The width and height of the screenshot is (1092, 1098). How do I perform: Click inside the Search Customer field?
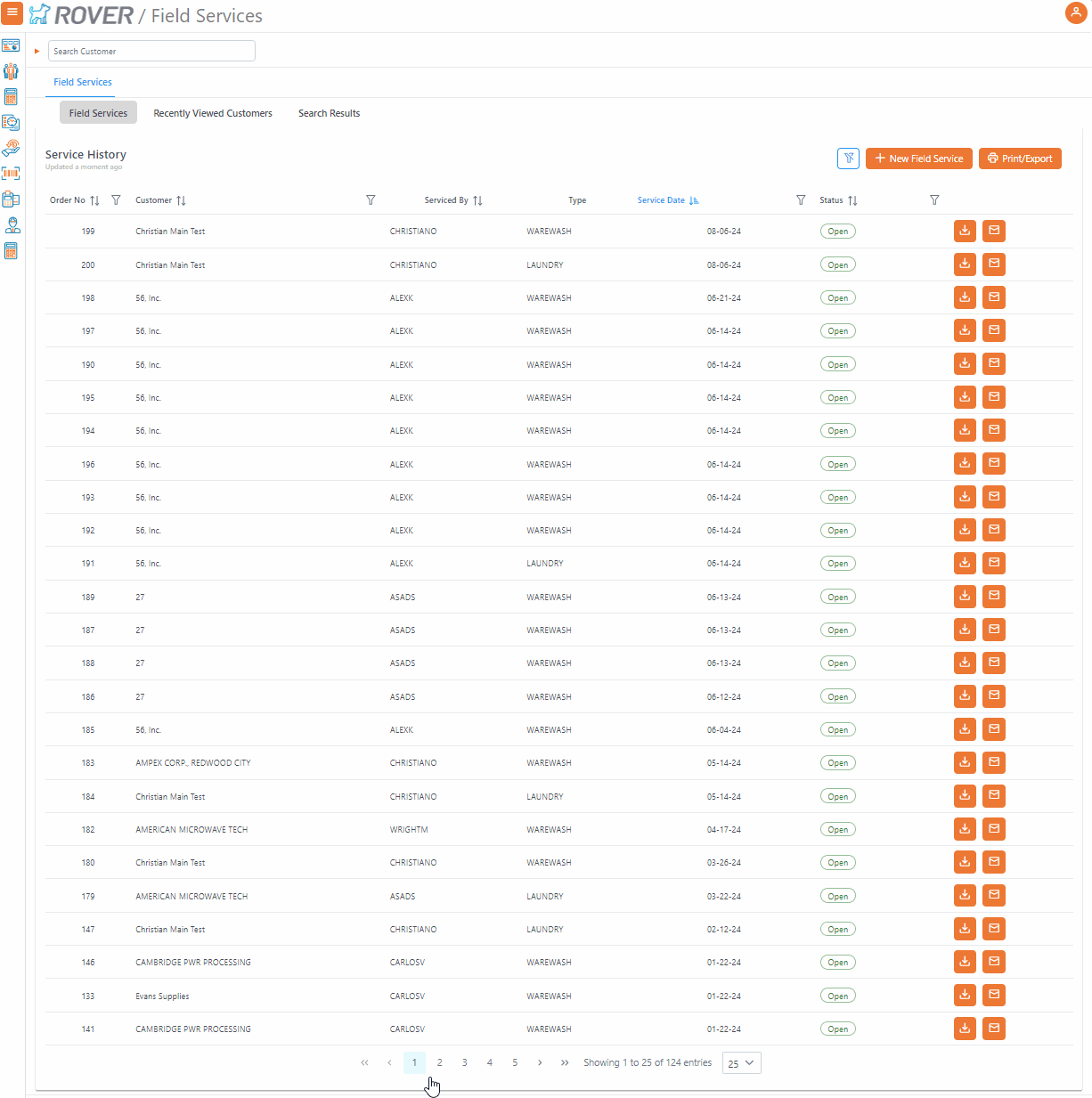(x=151, y=51)
